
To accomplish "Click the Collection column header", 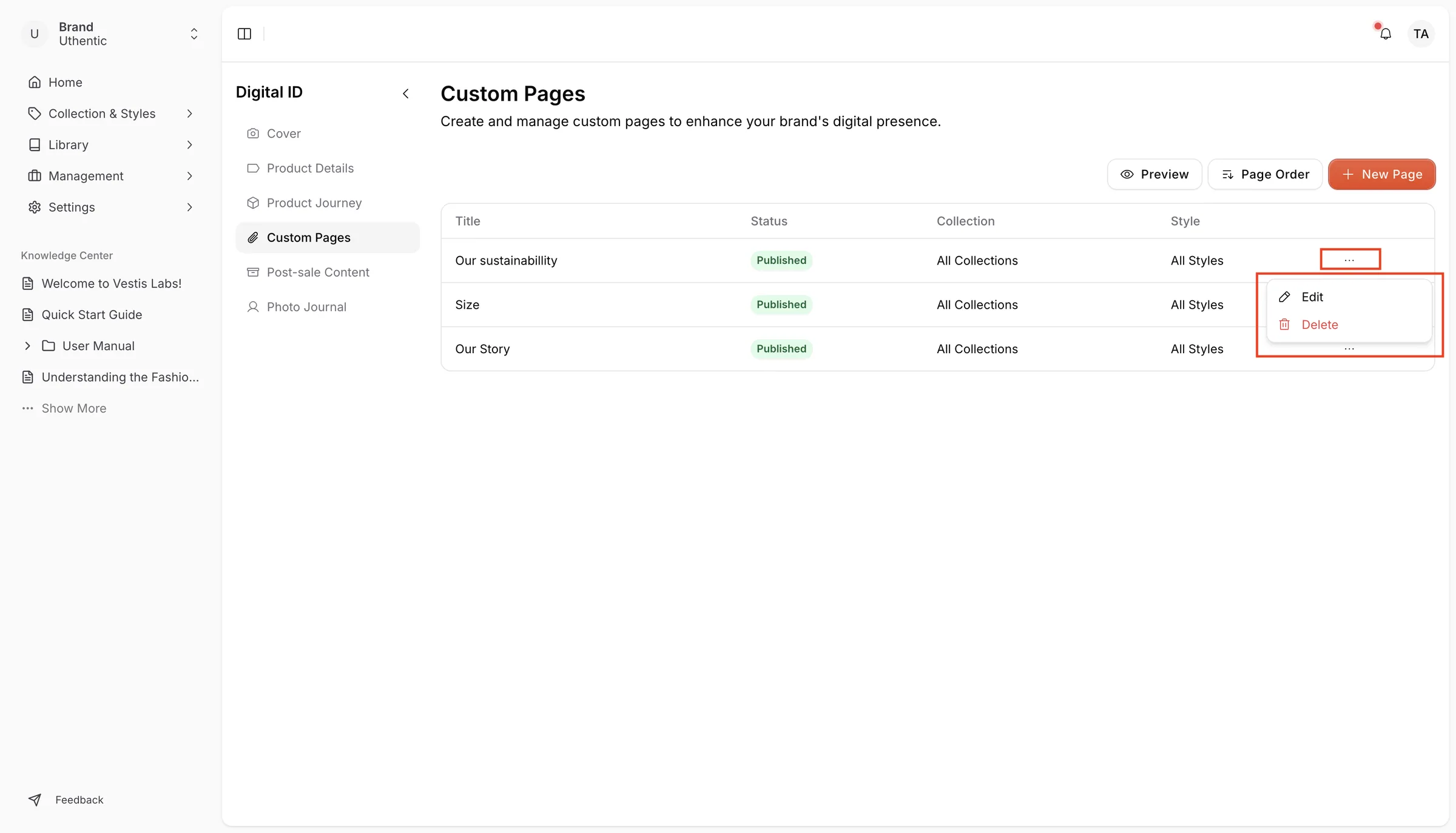I will tap(965, 221).
